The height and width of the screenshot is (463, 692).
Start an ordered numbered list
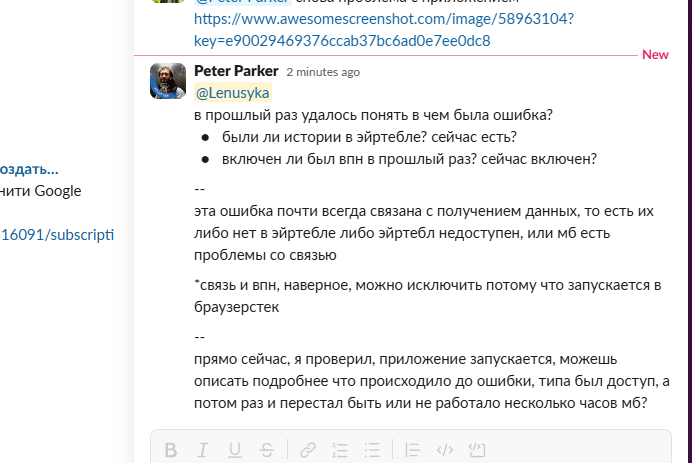tap(340, 449)
